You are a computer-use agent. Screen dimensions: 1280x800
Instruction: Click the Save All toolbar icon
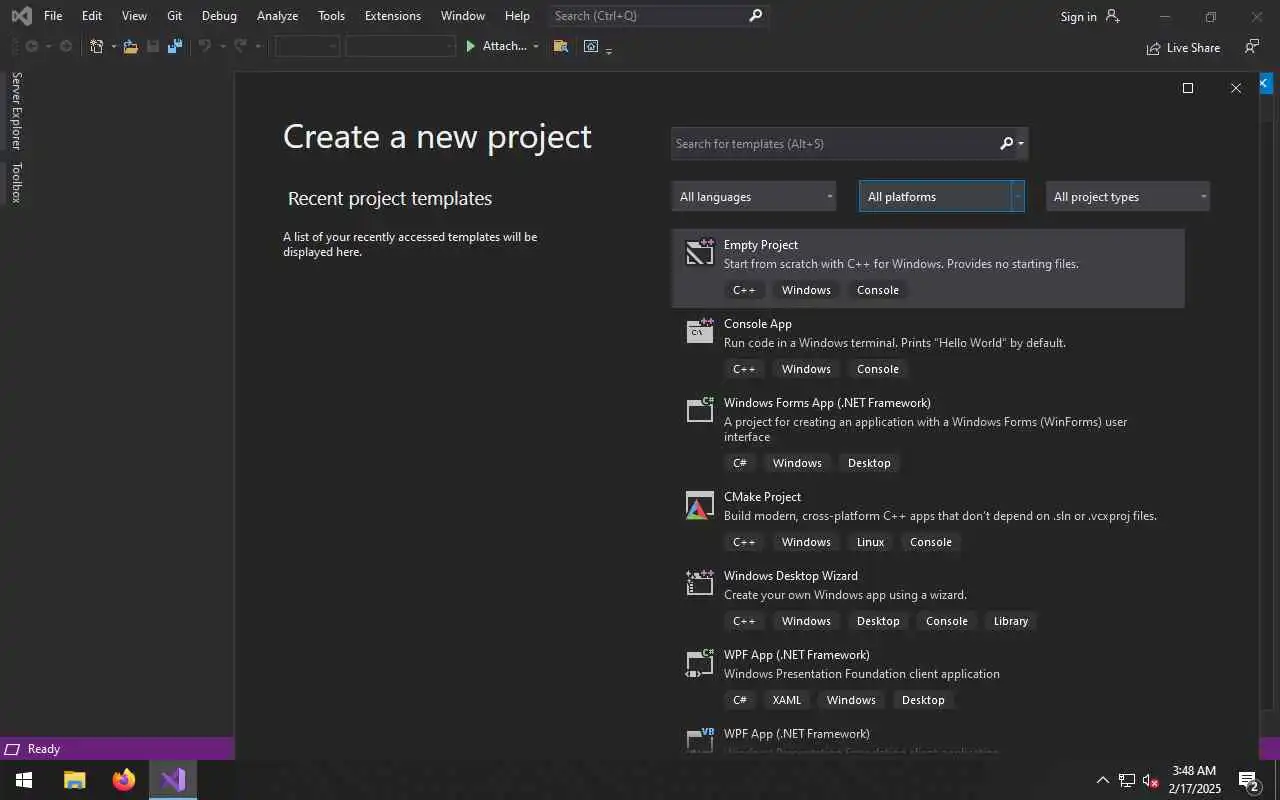tap(175, 46)
